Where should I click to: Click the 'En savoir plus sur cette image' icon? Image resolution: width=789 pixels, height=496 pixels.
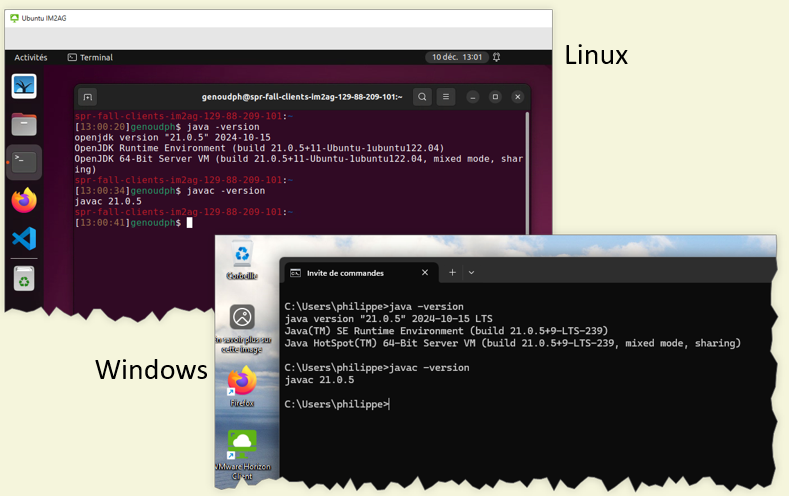[x=241, y=320]
